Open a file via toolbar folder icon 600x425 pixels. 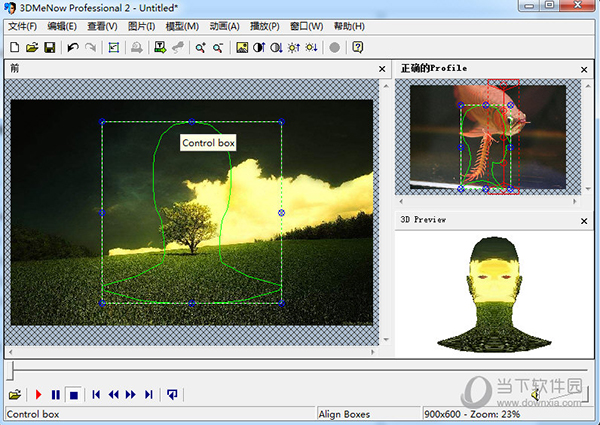[32, 47]
